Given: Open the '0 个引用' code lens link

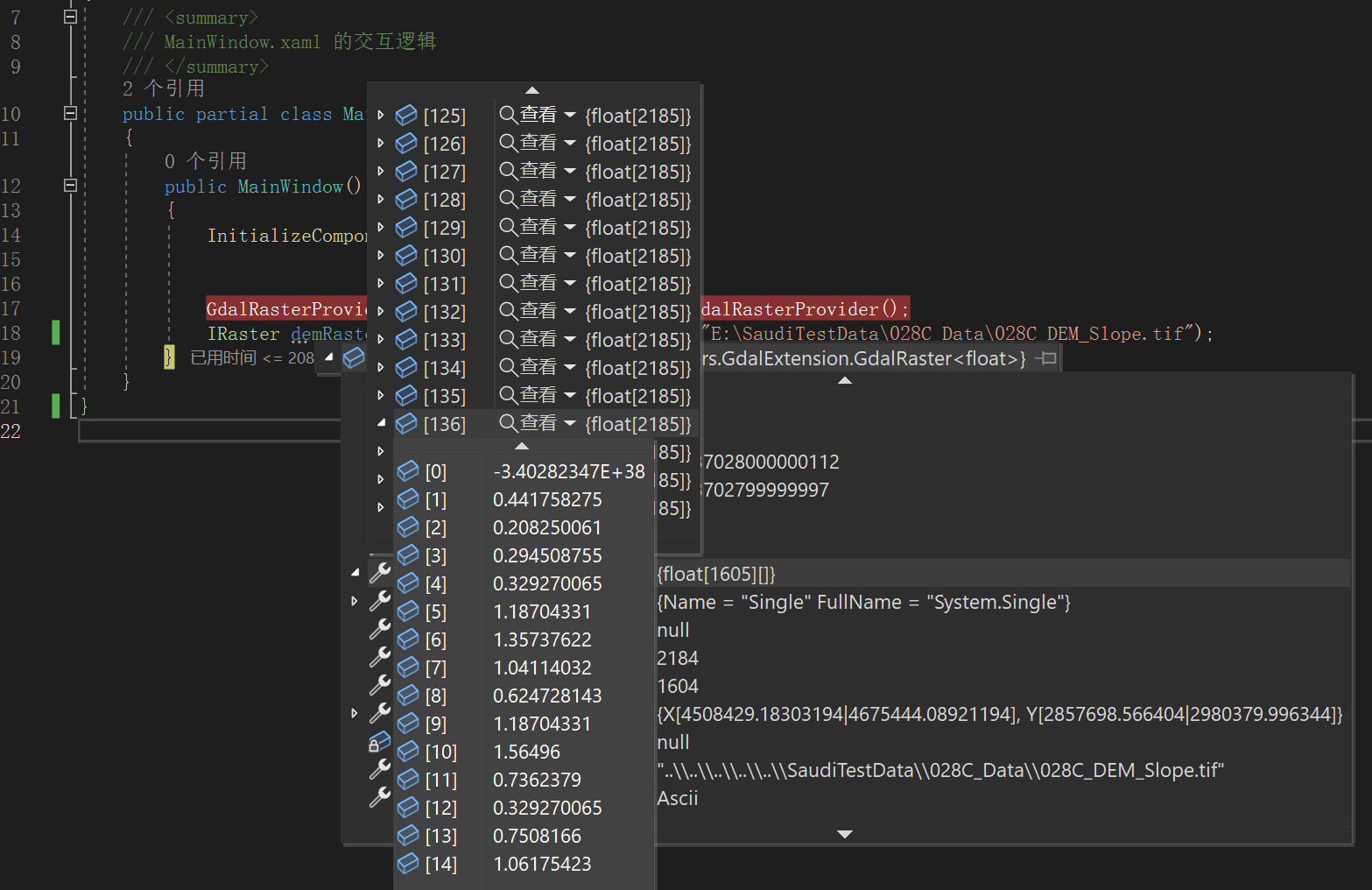Looking at the screenshot, I should (x=206, y=161).
